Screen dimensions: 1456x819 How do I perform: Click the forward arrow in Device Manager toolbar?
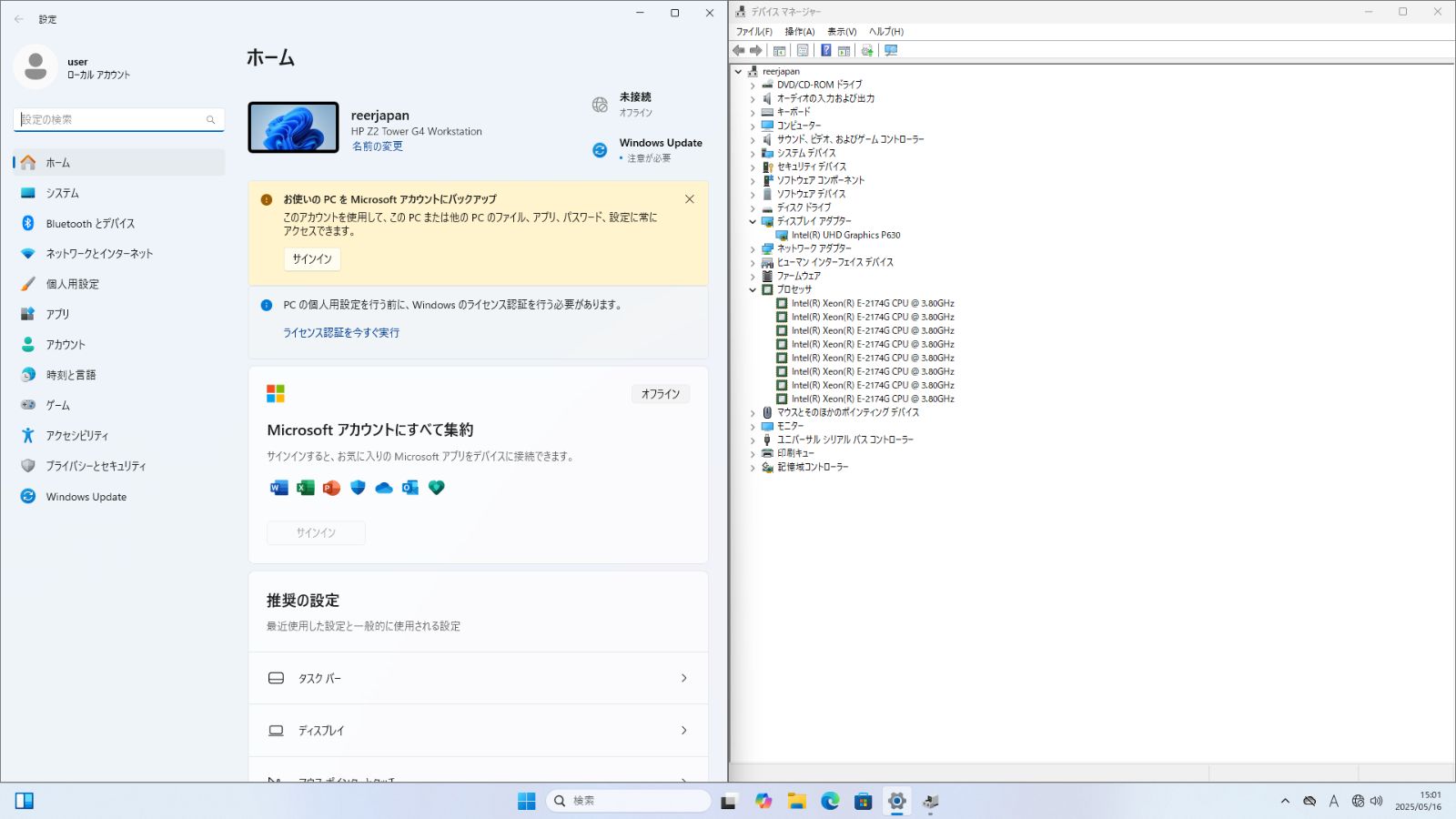[755, 51]
